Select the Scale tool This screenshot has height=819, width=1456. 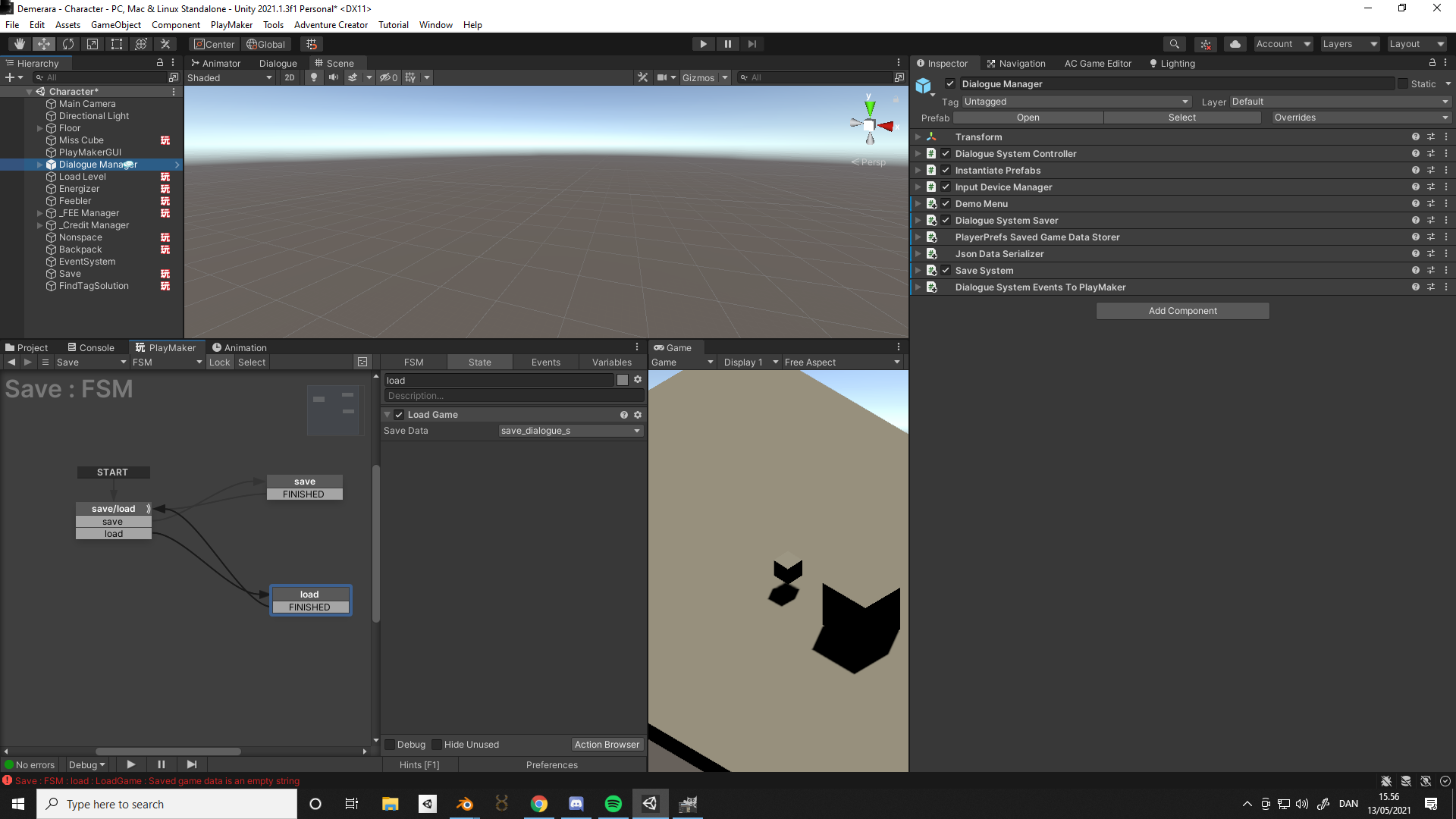point(92,44)
